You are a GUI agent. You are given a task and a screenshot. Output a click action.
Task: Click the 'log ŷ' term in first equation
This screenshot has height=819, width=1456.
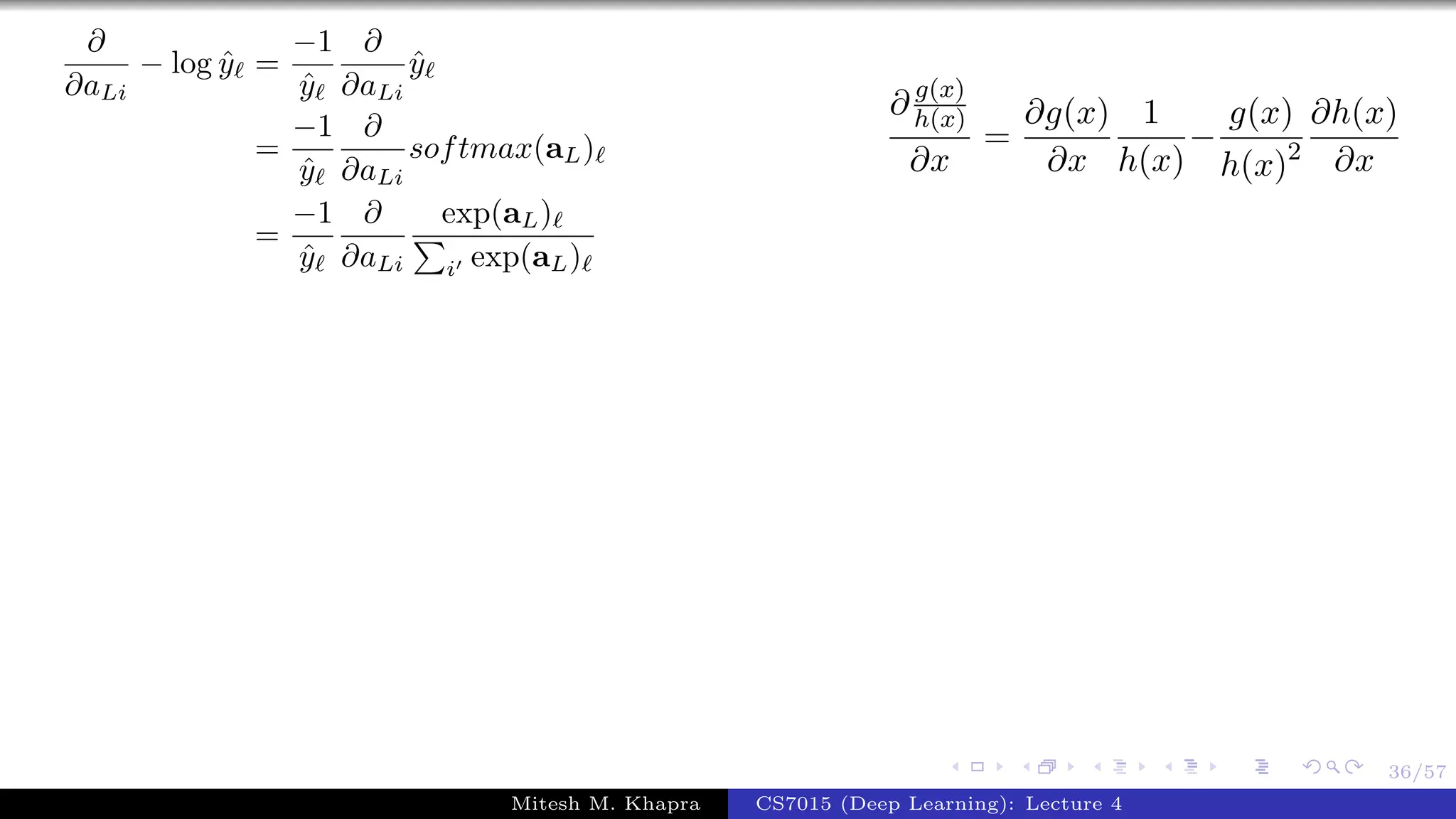tap(208, 65)
